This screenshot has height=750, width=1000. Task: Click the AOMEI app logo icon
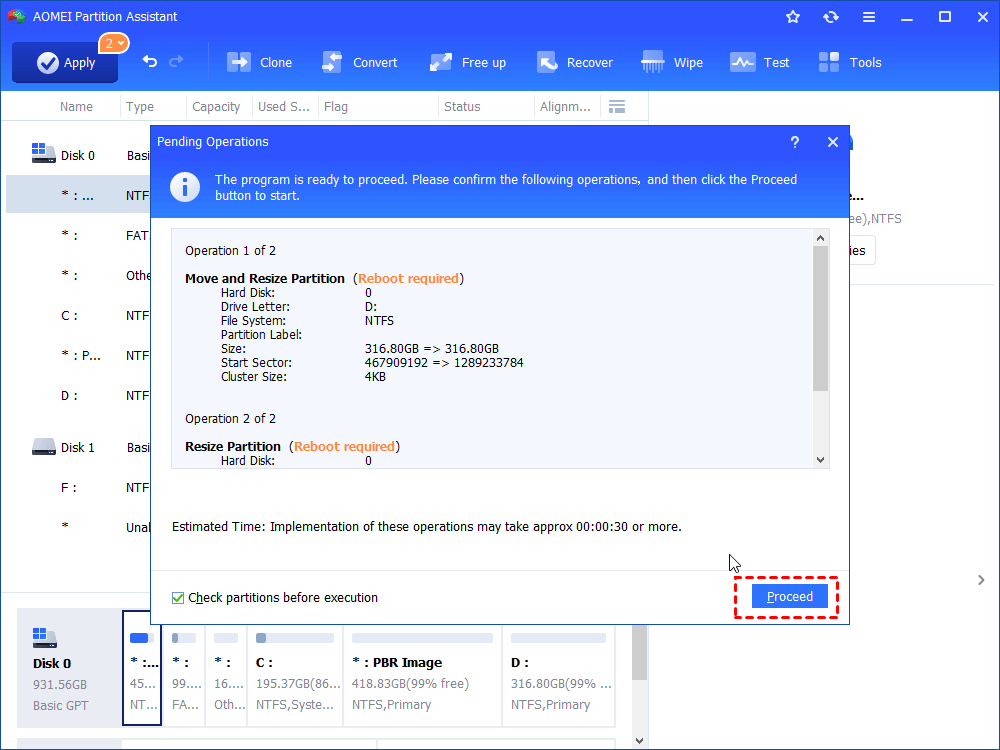tap(17, 17)
